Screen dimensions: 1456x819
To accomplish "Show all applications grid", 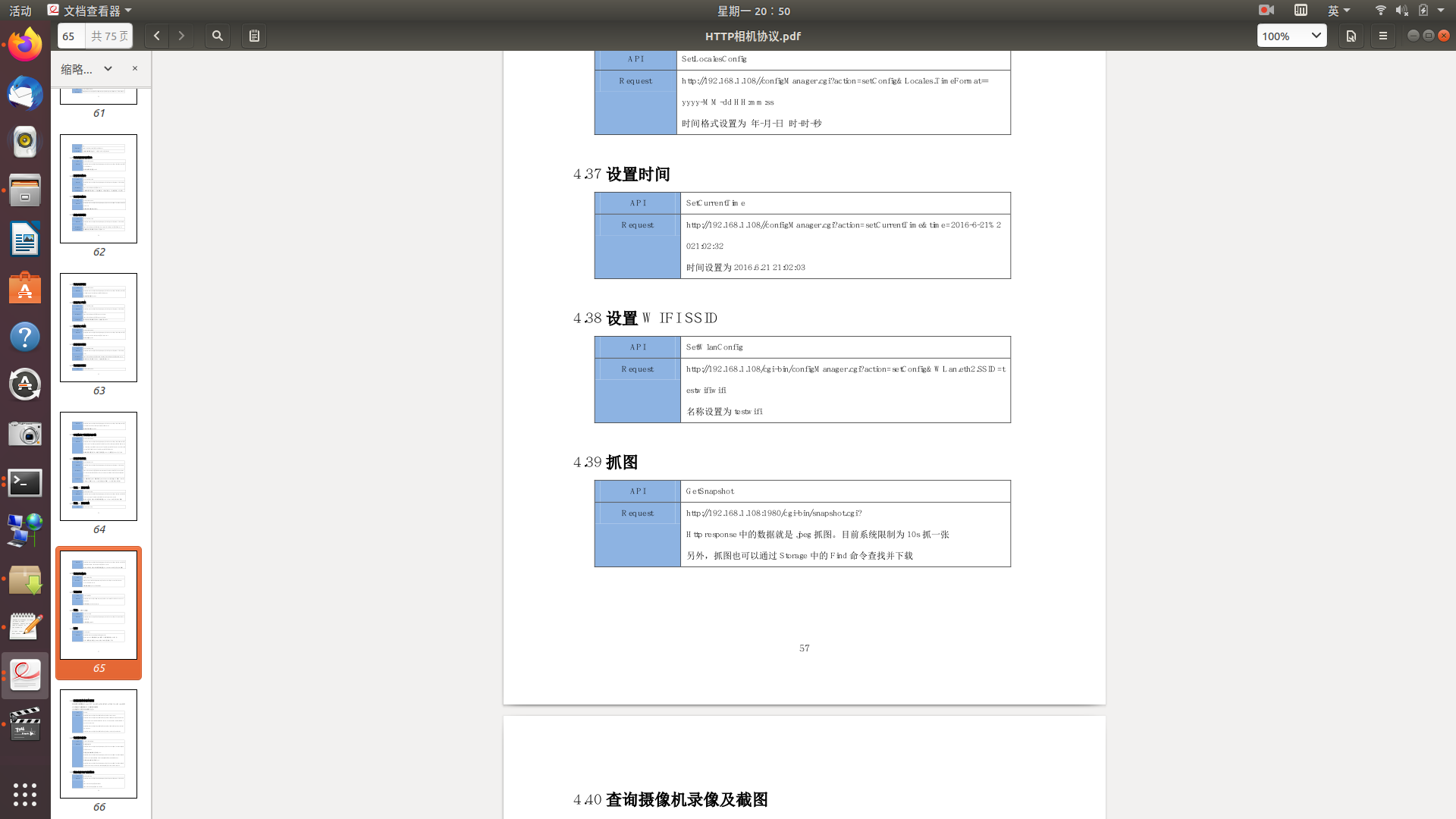I will coord(25,794).
